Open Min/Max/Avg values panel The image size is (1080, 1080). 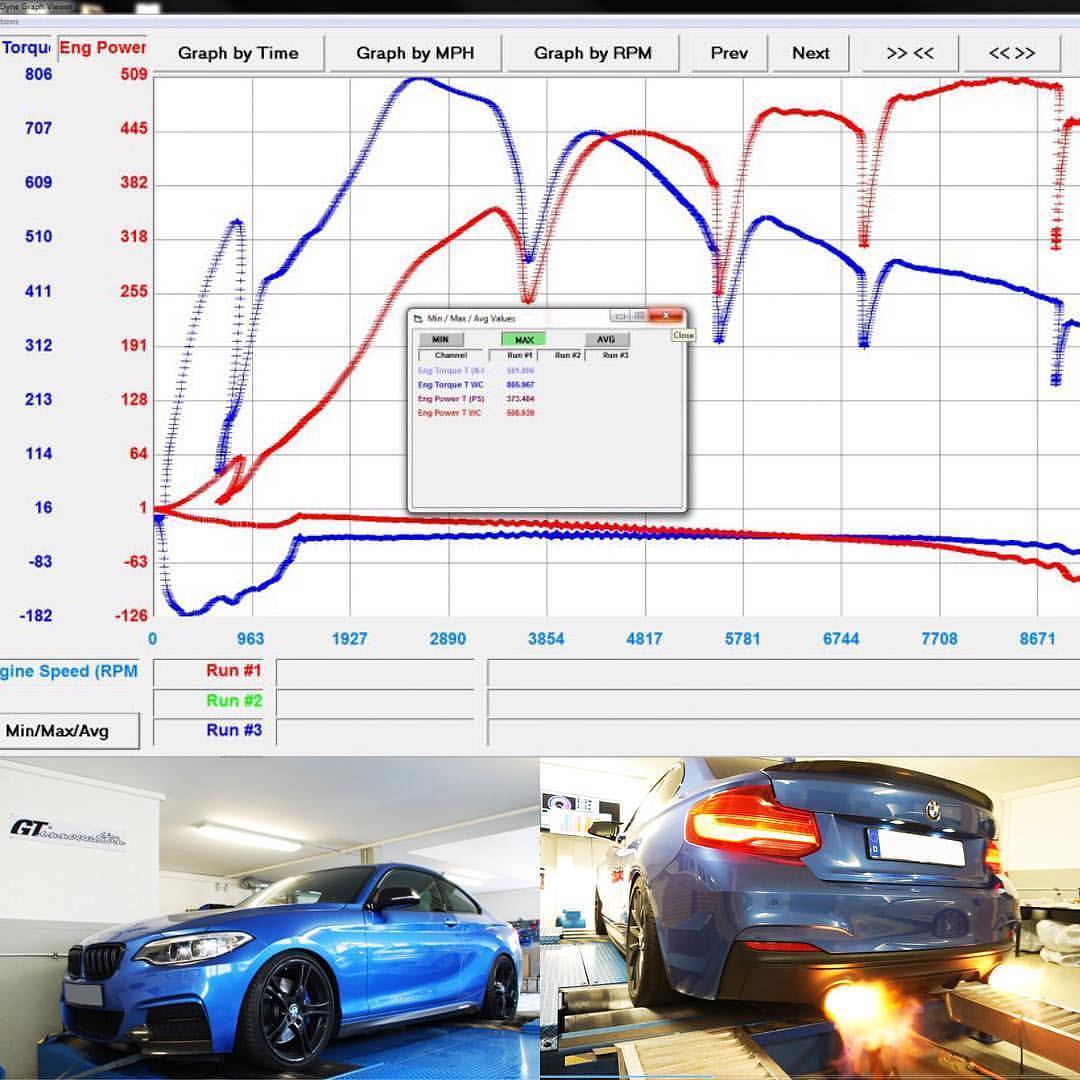coord(70,731)
